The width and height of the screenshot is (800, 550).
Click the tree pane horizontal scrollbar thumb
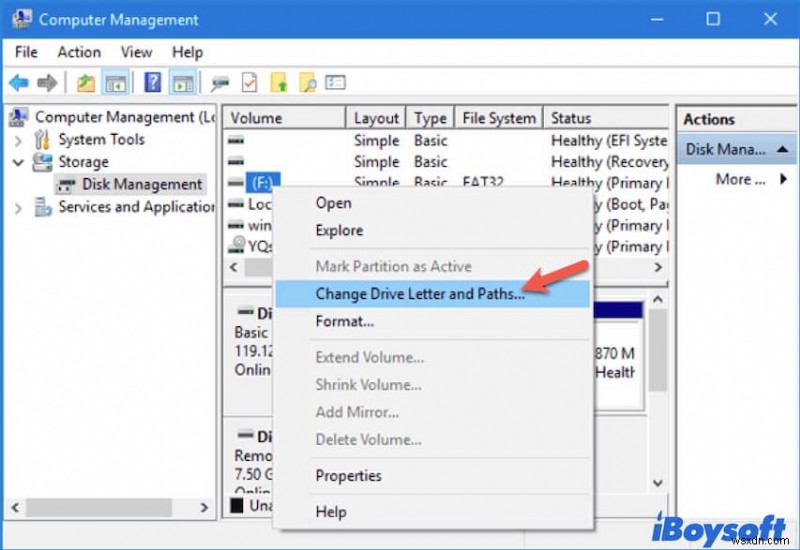[99, 508]
